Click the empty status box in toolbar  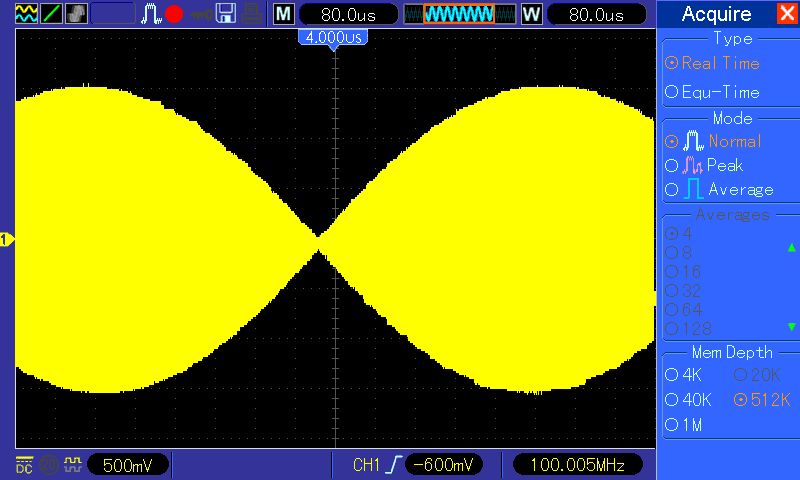pos(113,14)
